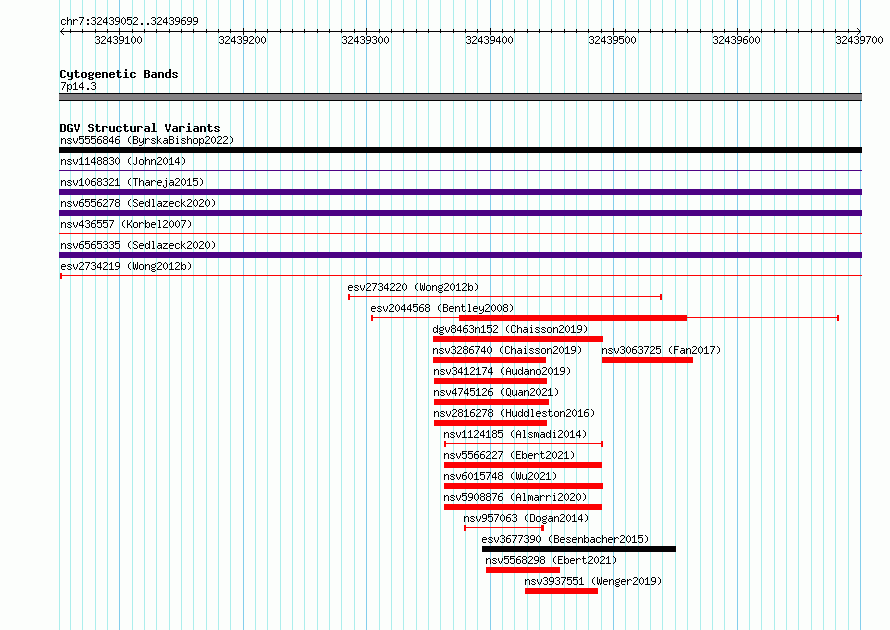Open nsv6565335 (Sedlazeck2020) variant label
Screen dimensions: 890x630
[x=138, y=245]
